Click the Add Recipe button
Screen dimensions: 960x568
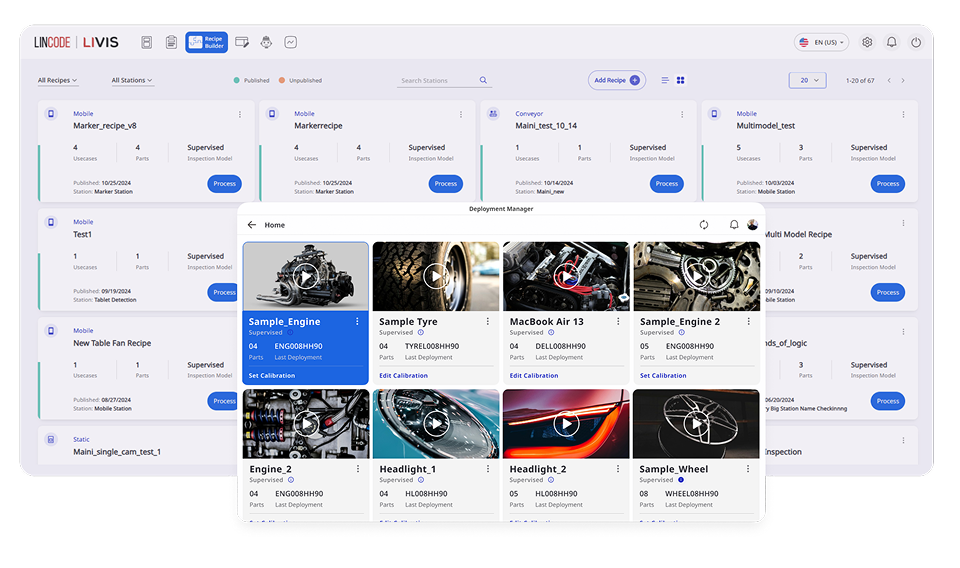(616, 80)
